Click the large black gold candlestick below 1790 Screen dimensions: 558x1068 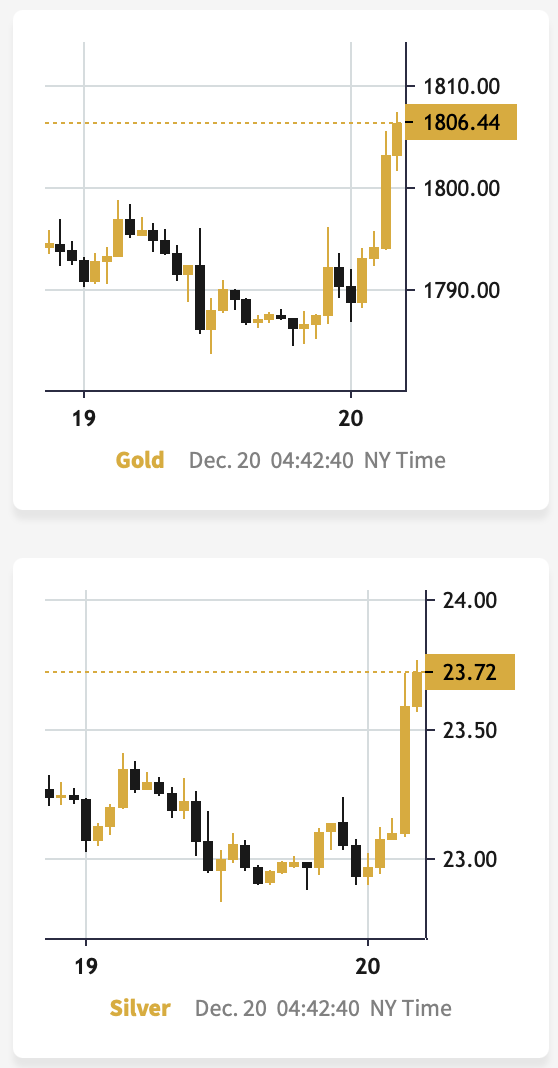click(200, 298)
